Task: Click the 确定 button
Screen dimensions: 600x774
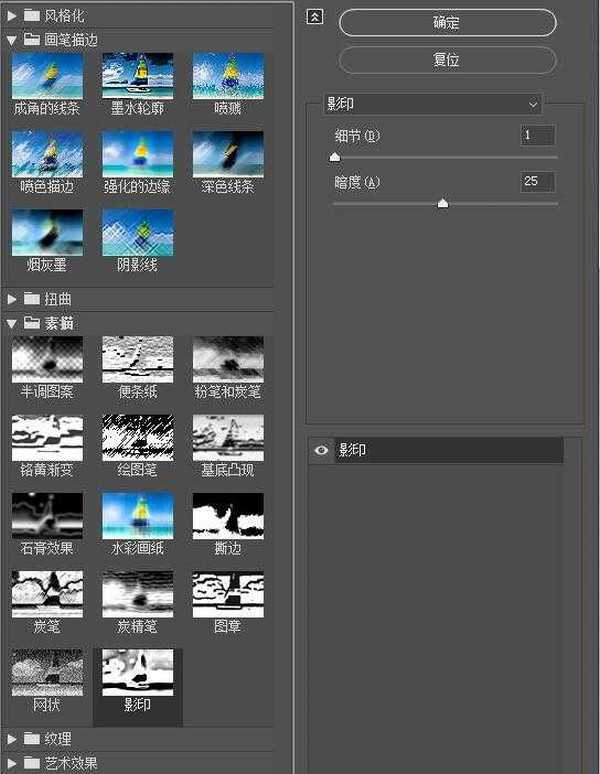Action: (x=447, y=22)
